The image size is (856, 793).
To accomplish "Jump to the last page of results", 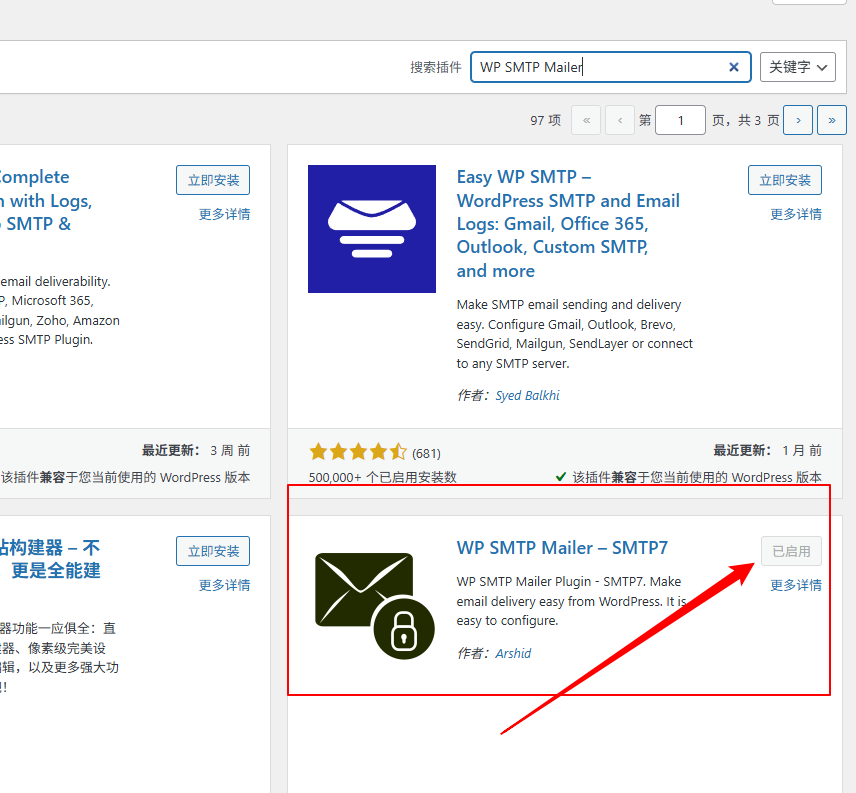I will (x=831, y=120).
